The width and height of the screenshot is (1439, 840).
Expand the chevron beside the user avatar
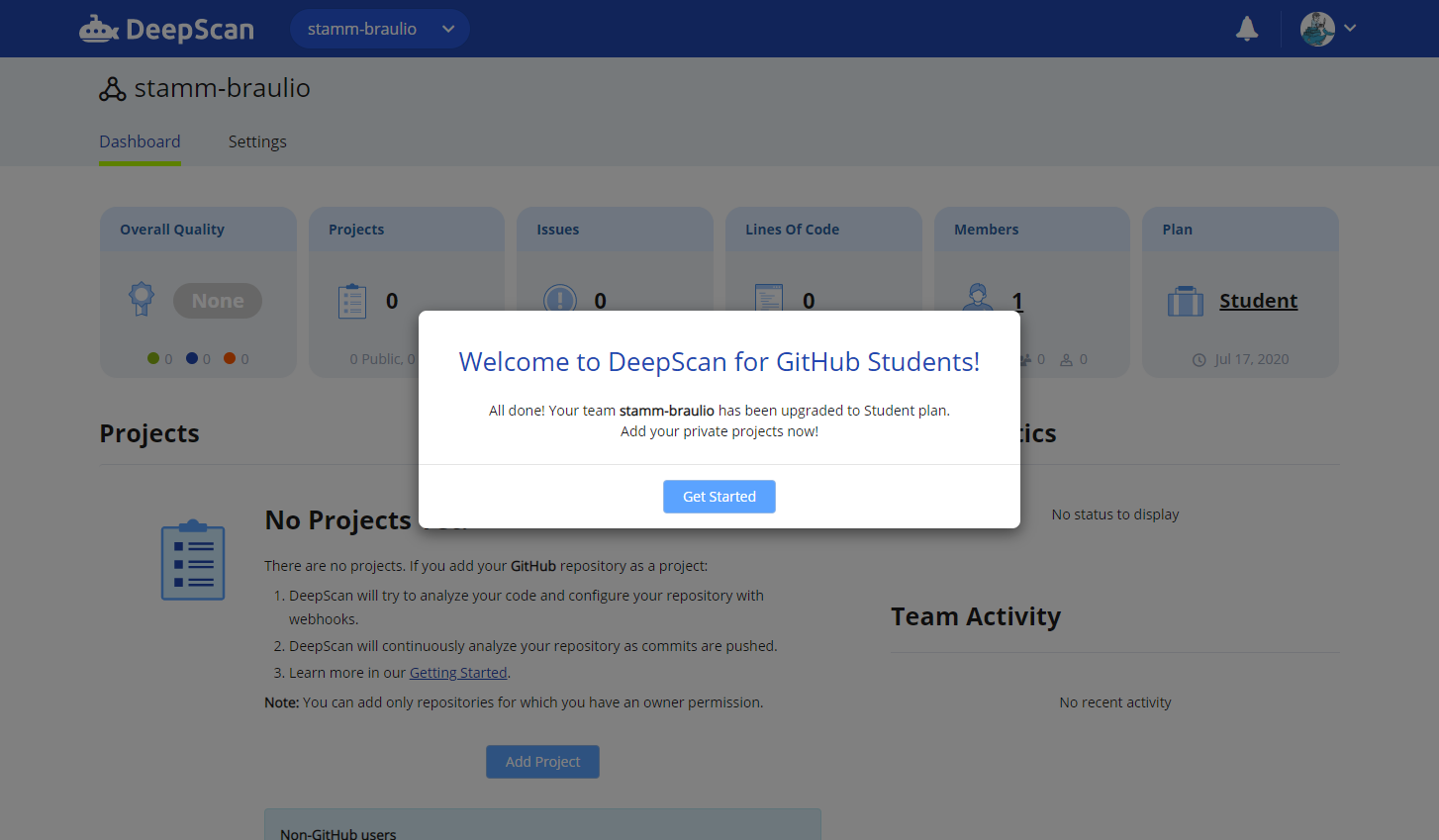pos(1350,29)
